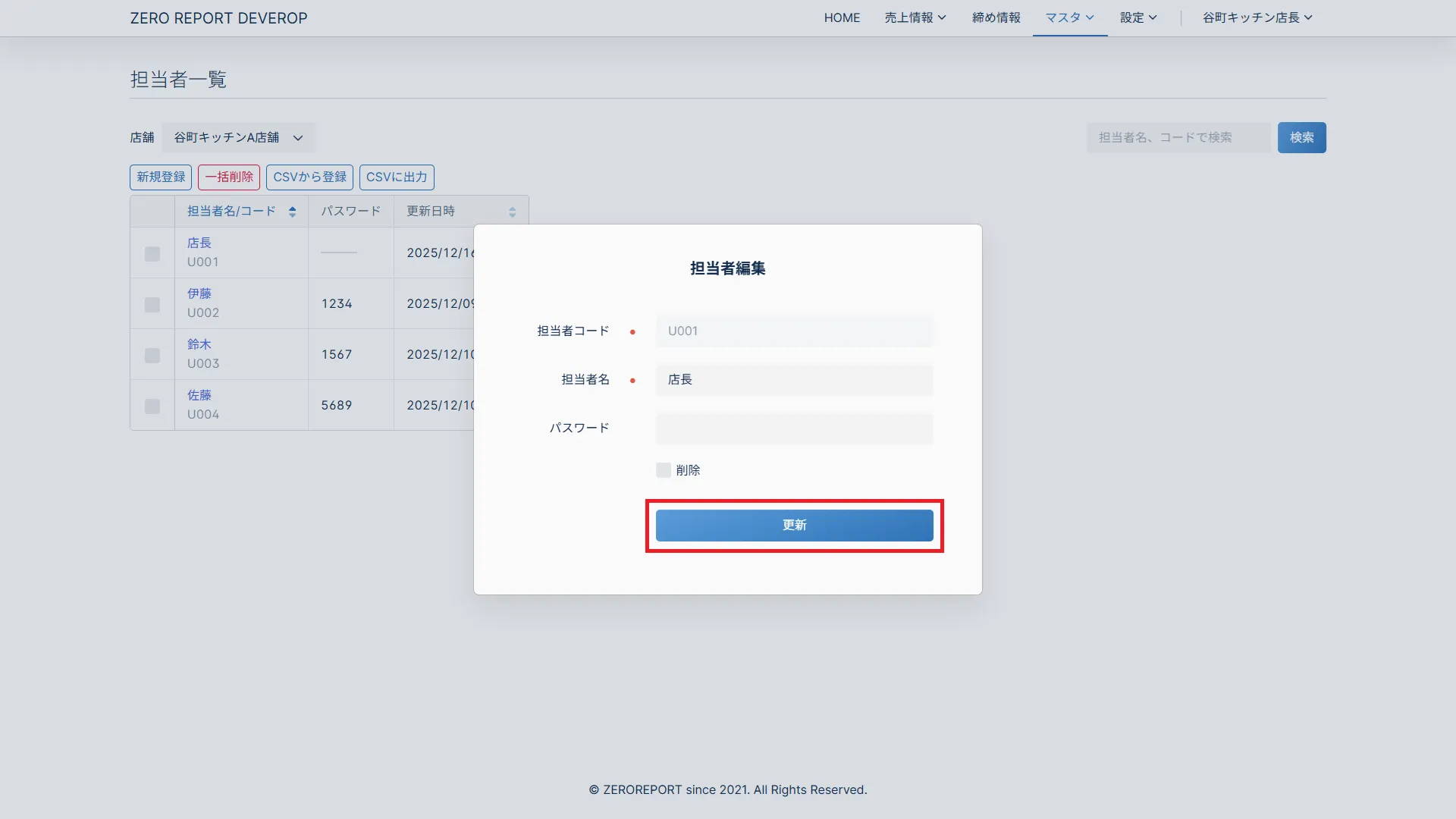Viewport: 1456px width, 819px height.
Task: Click the 検索 button
Action: coord(1301,137)
